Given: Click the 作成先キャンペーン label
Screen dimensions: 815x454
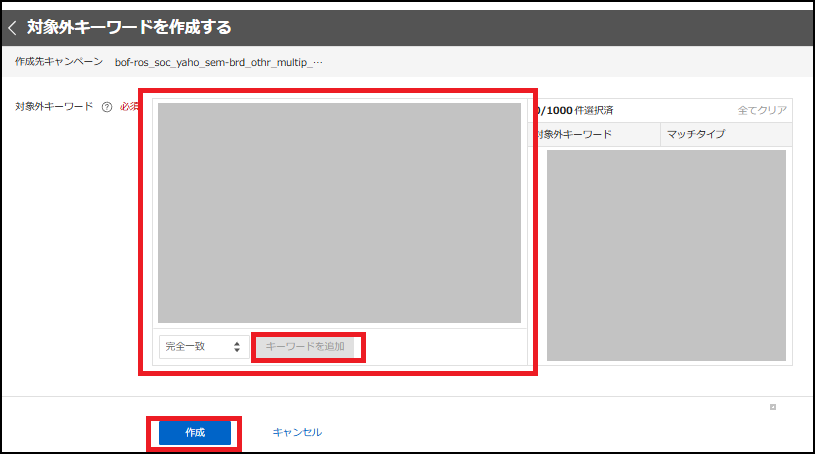Looking at the screenshot, I should point(58,62).
